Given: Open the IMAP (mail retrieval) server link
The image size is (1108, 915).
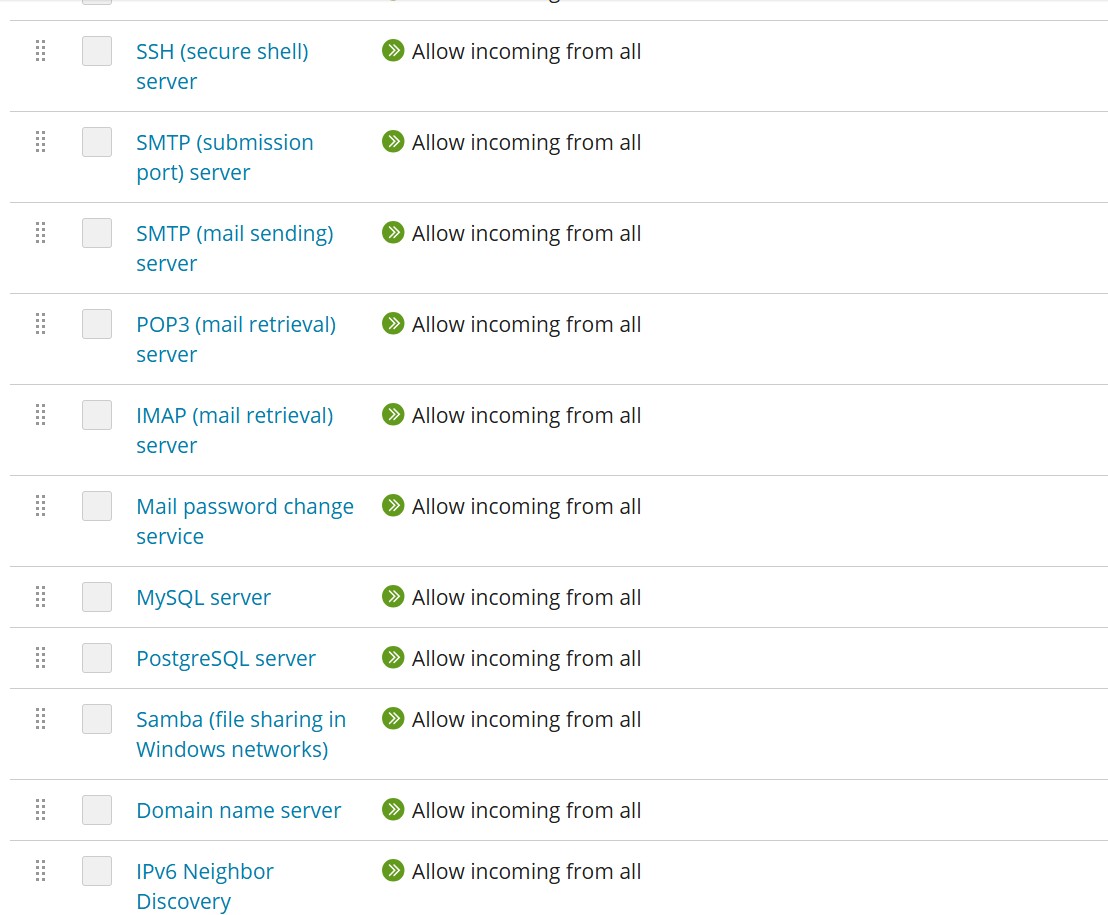Looking at the screenshot, I should tap(234, 416).
